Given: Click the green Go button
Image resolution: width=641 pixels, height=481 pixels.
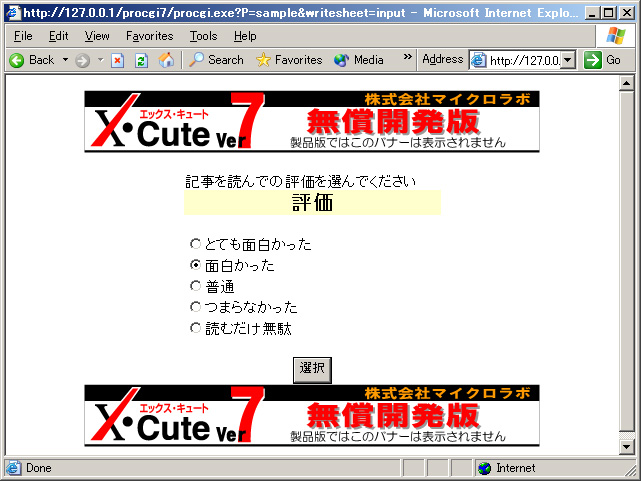Looking at the screenshot, I should [603, 60].
